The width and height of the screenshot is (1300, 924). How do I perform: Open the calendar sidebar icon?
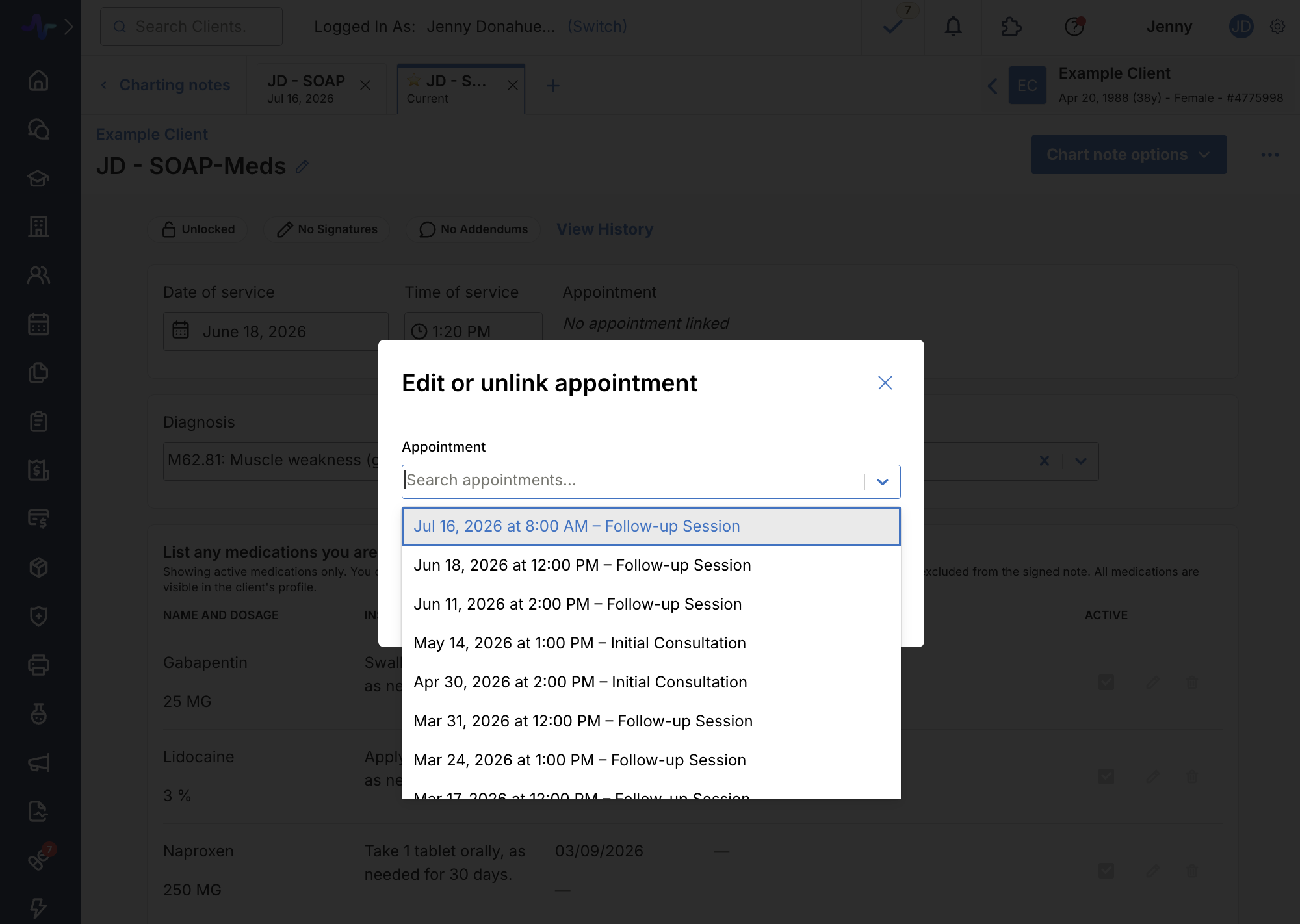coord(39,324)
